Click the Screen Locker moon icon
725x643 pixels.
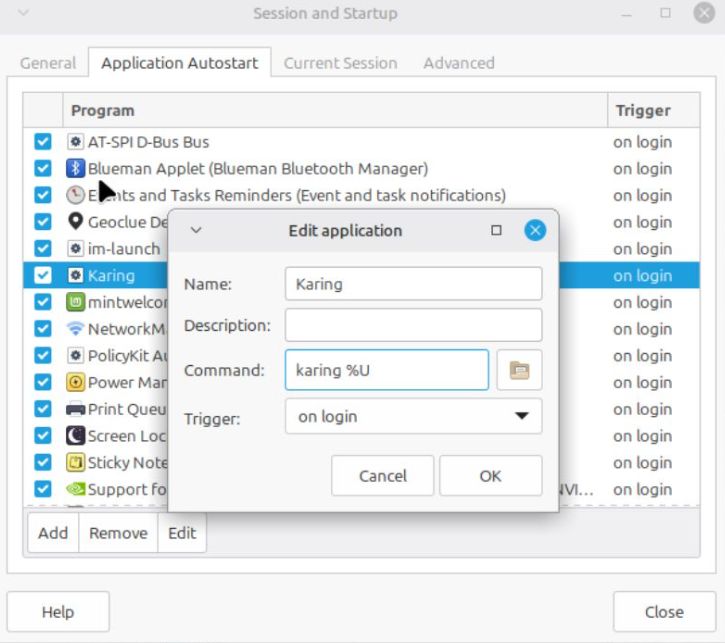(75, 436)
